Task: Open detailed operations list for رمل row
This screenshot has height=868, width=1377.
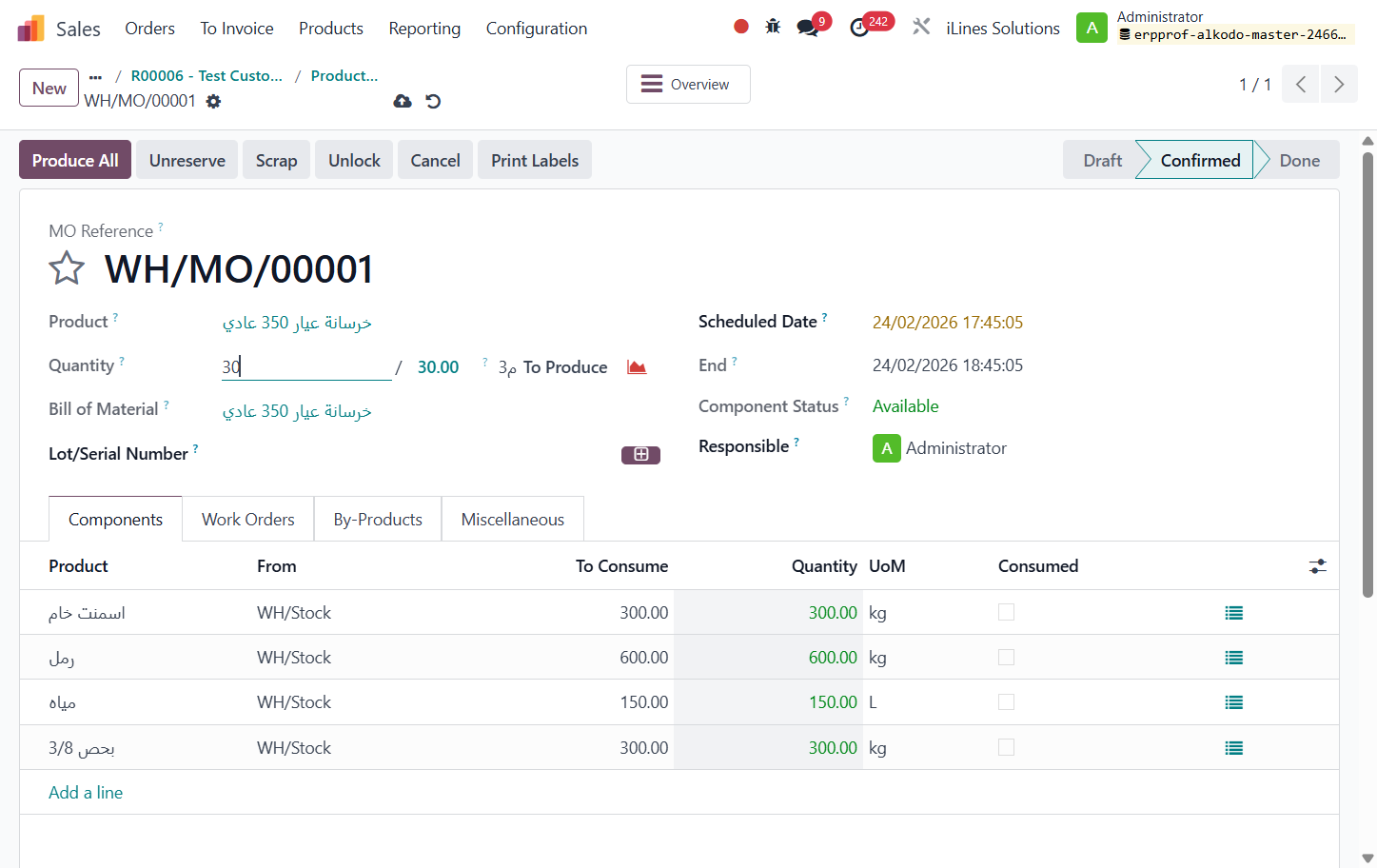Action: click(x=1234, y=658)
